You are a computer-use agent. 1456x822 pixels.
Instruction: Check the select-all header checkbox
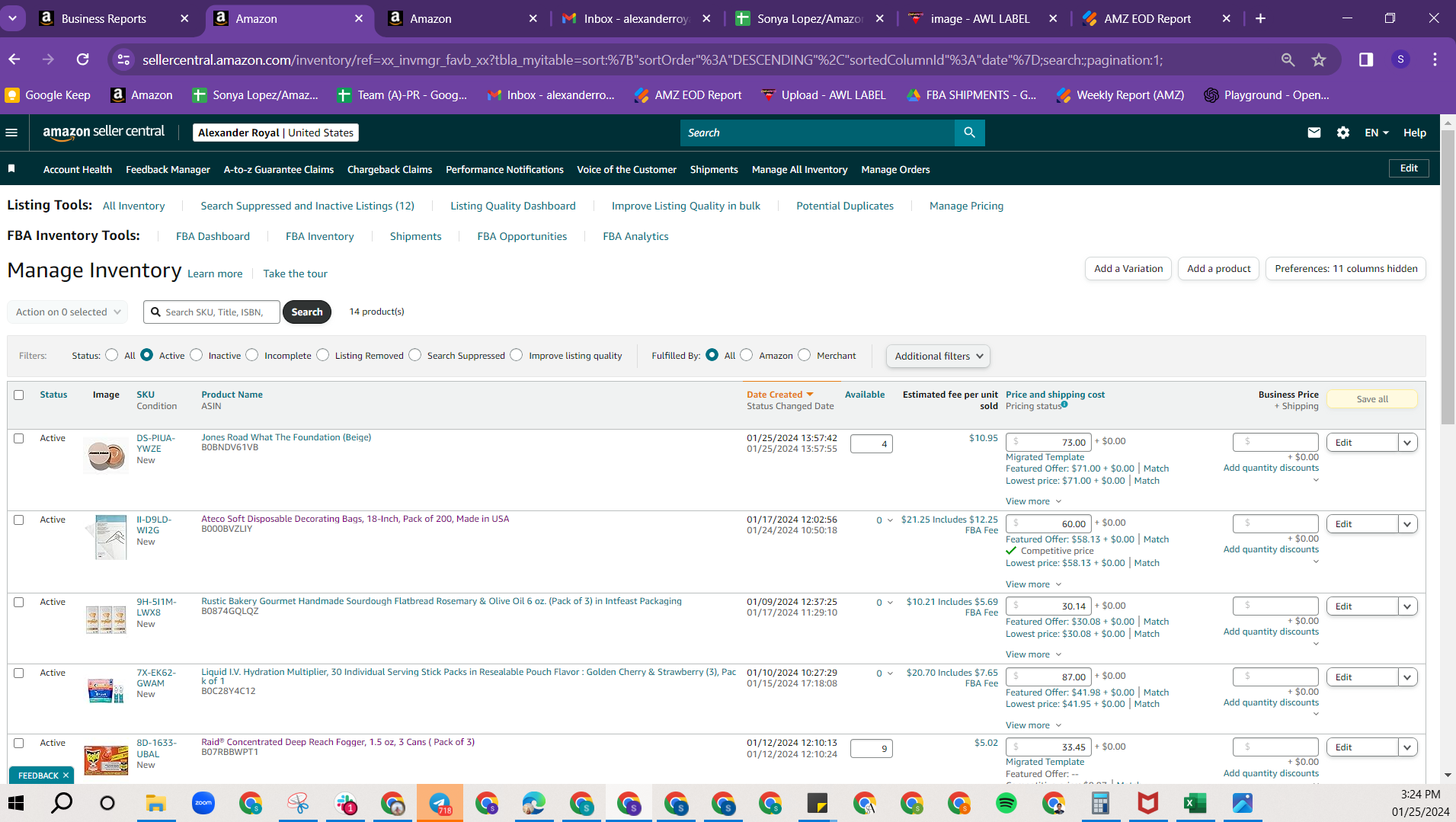click(19, 395)
